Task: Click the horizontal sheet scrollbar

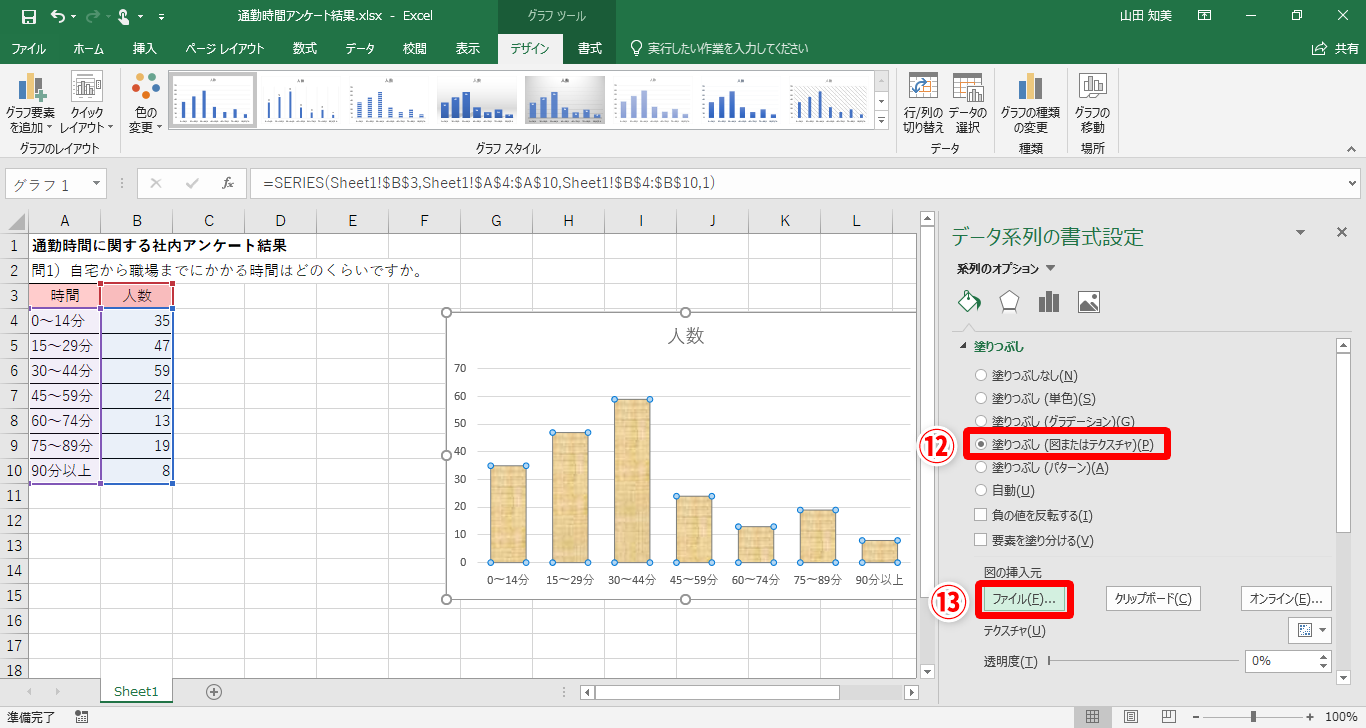Action: [x=749, y=692]
